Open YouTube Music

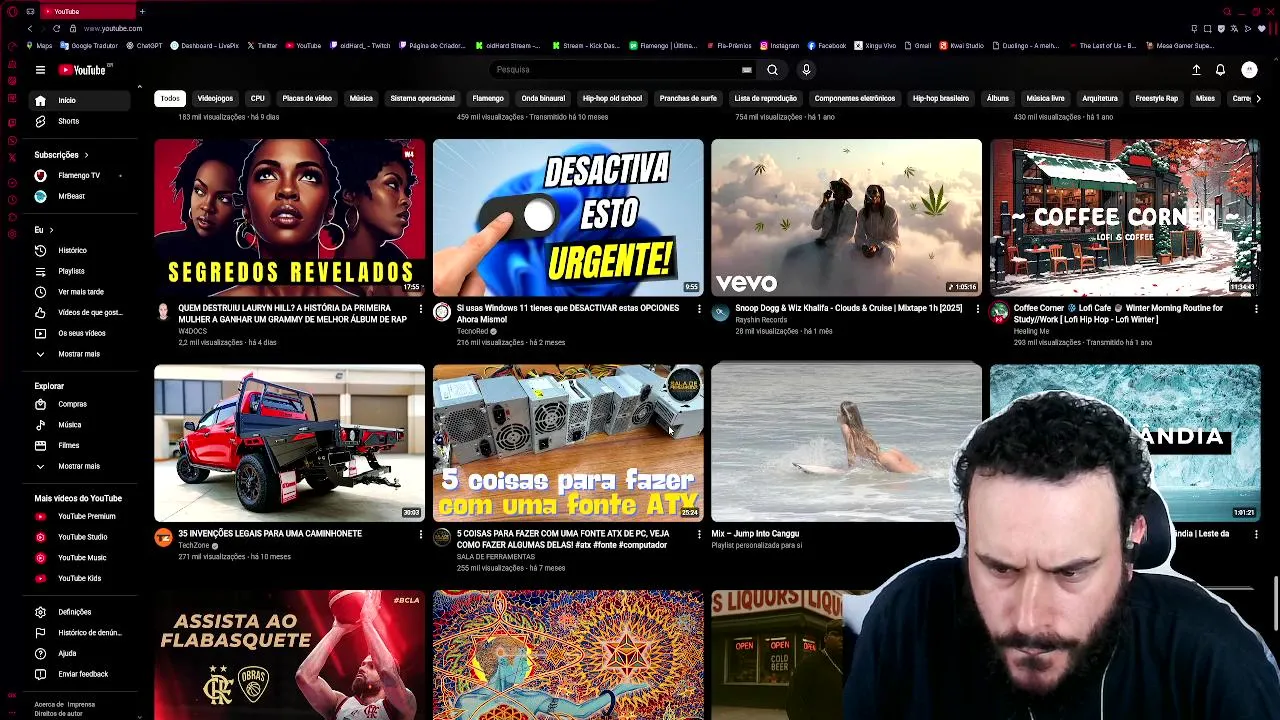point(79,558)
